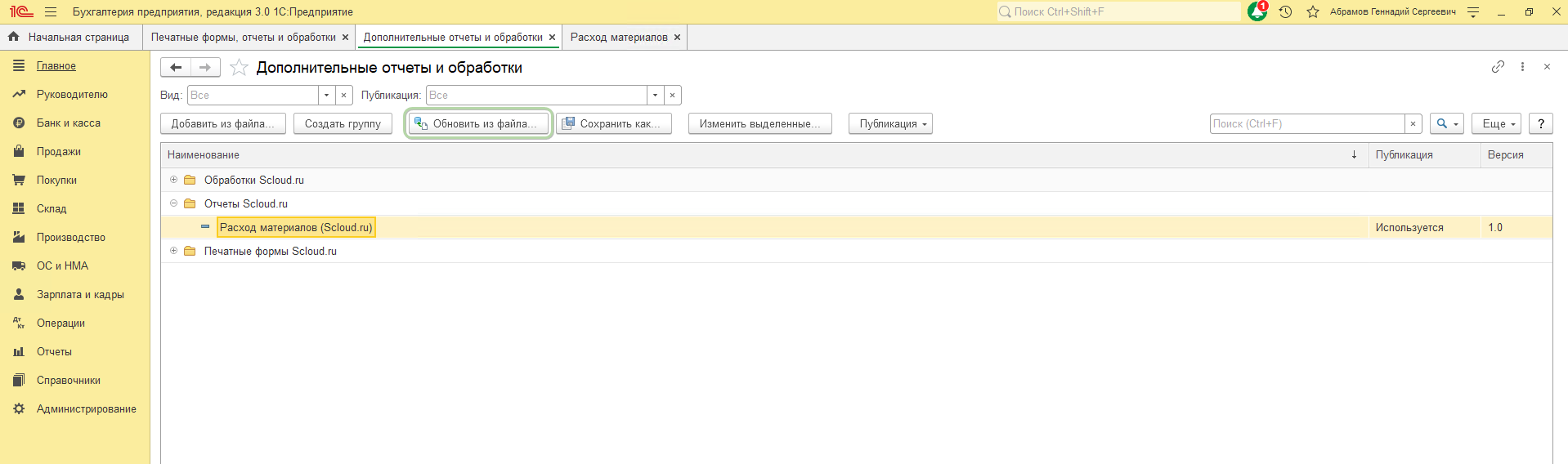Open Руководителю section
This screenshot has height=464, width=1568.
point(72,95)
